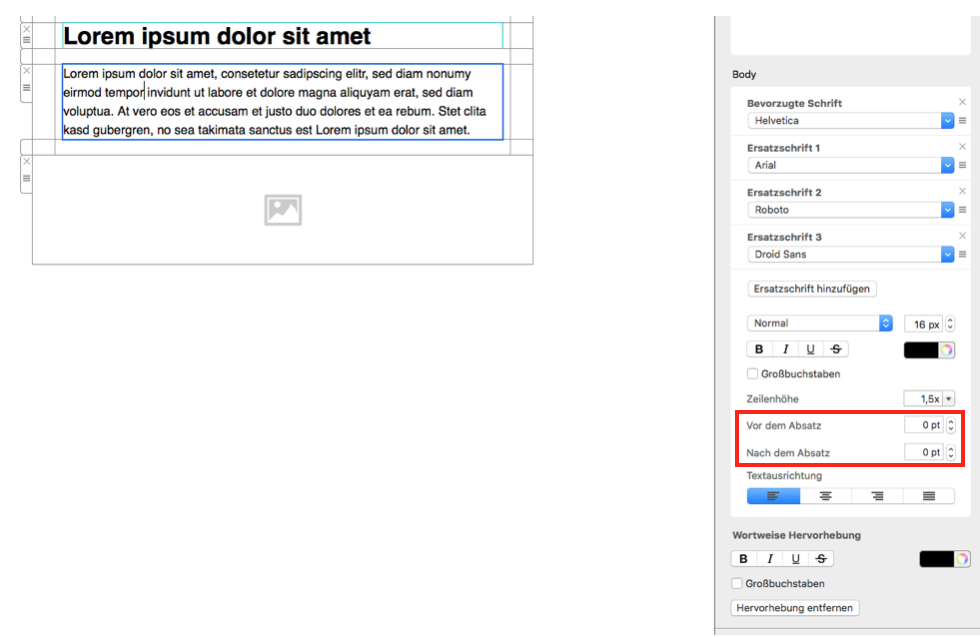Click Hervorhebung entfernen button
980x637 pixels.
794,608
